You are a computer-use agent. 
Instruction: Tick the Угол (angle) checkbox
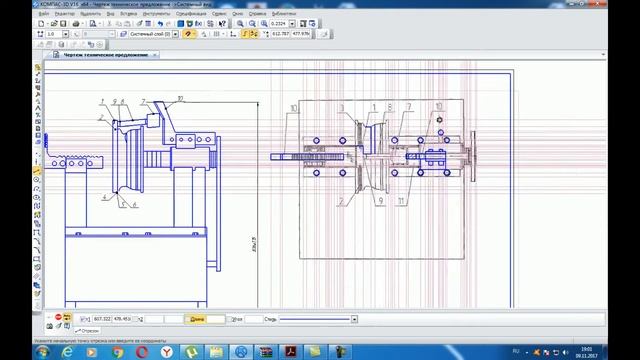(x=229, y=319)
